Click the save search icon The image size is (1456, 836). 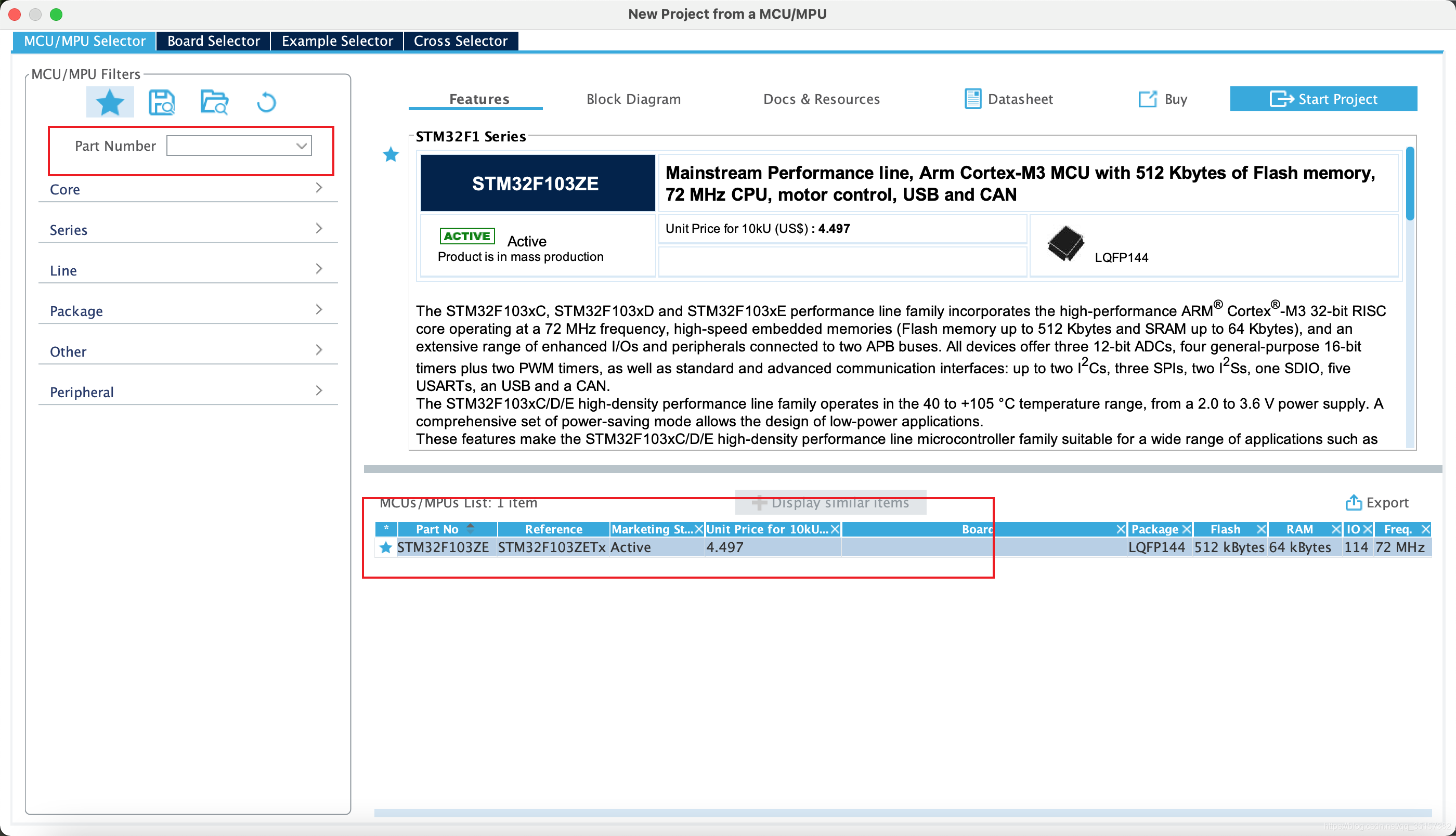161,102
